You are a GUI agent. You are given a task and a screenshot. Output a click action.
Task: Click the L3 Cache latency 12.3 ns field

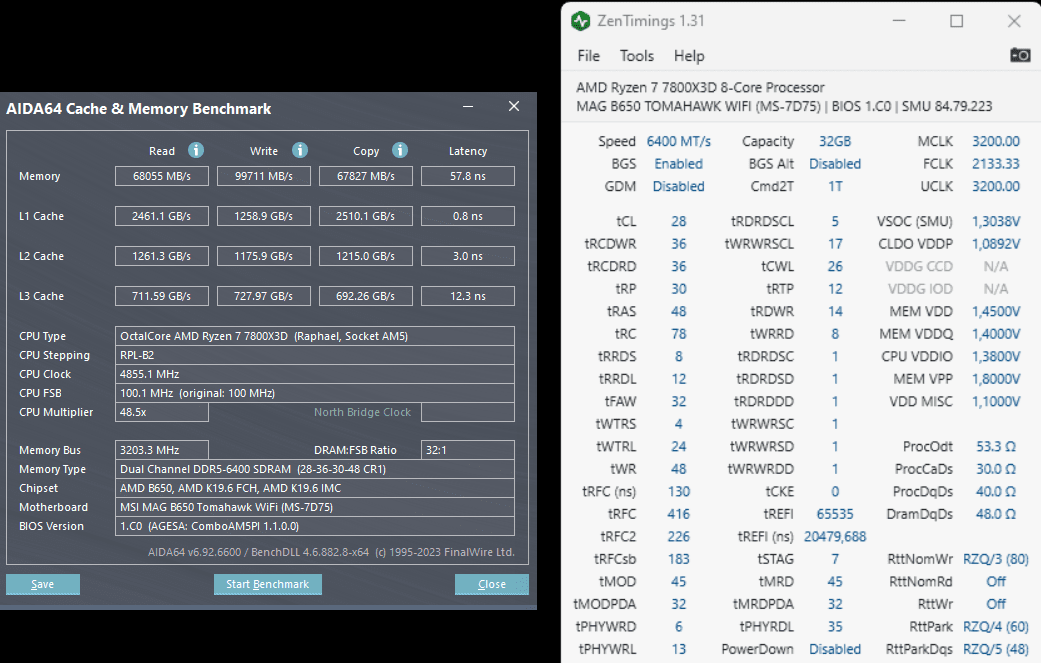tap(468, 296)
